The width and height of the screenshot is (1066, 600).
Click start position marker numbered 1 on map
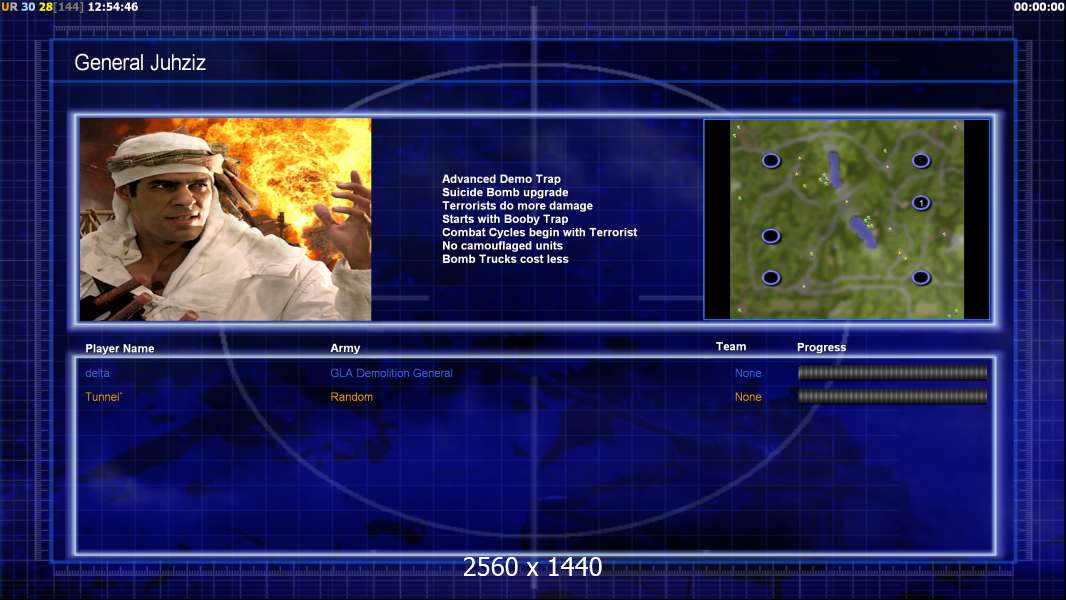click(x=921, y=202)
